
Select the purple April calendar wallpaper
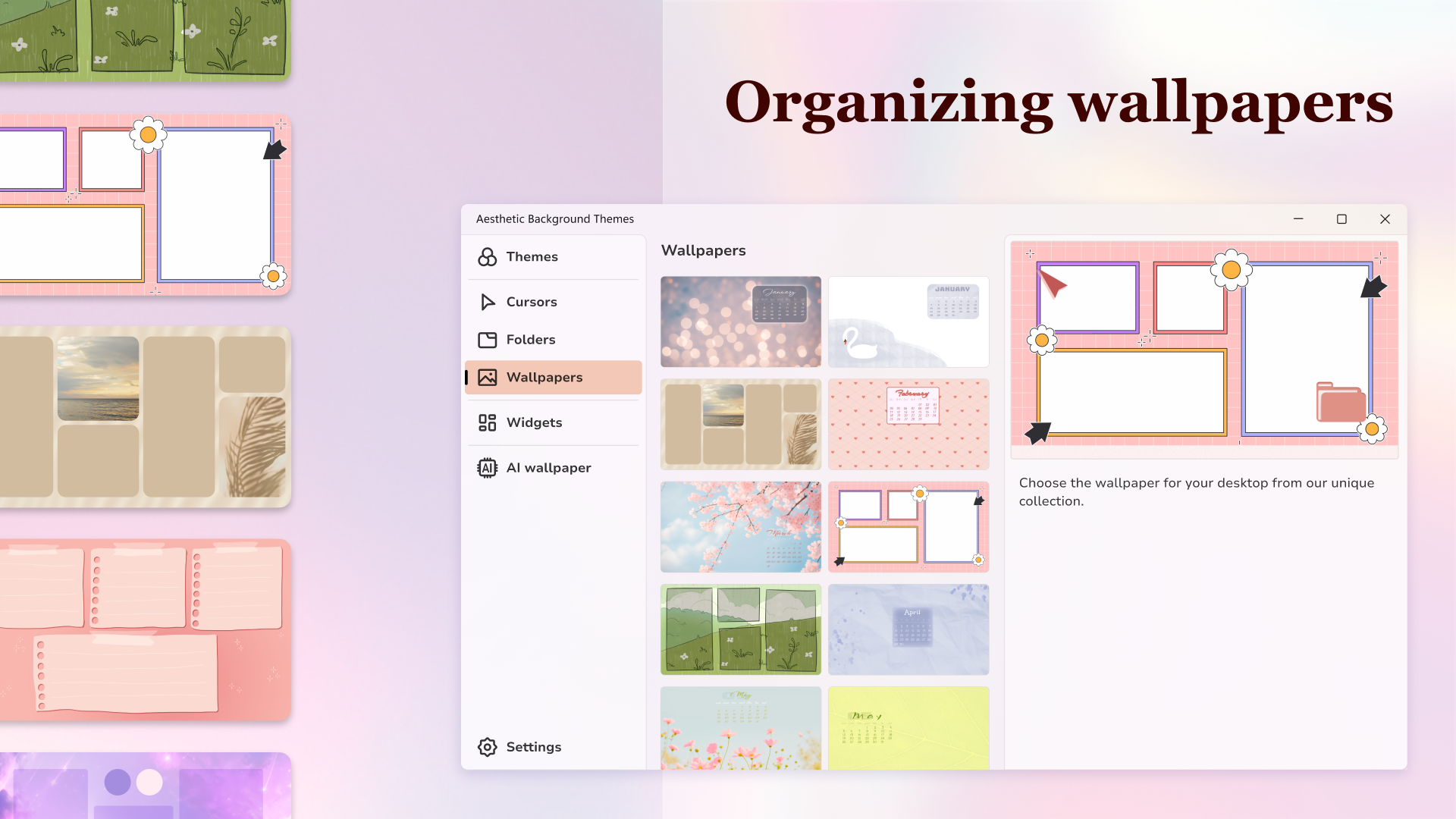tap(908, 629)
